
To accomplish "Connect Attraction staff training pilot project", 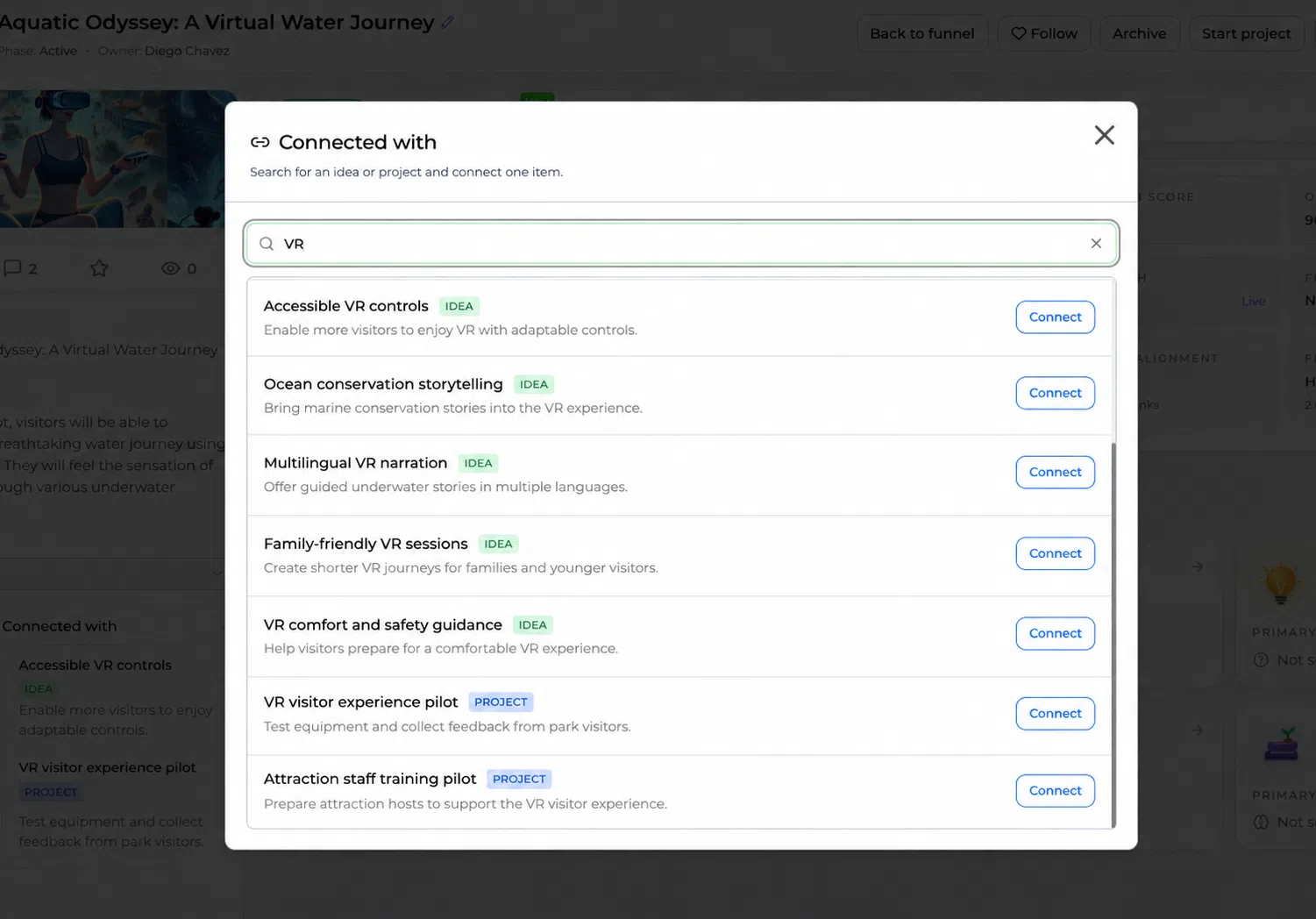I will pyautogui.click(x=1055, y=790).
